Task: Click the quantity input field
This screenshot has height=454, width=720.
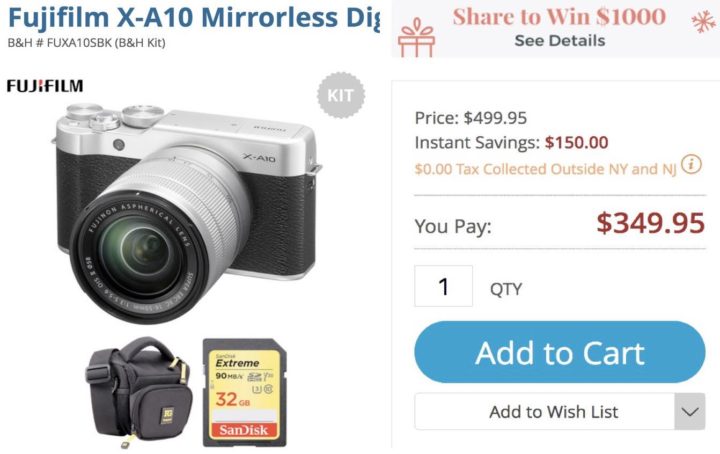Action: click(x=443, y=286)
